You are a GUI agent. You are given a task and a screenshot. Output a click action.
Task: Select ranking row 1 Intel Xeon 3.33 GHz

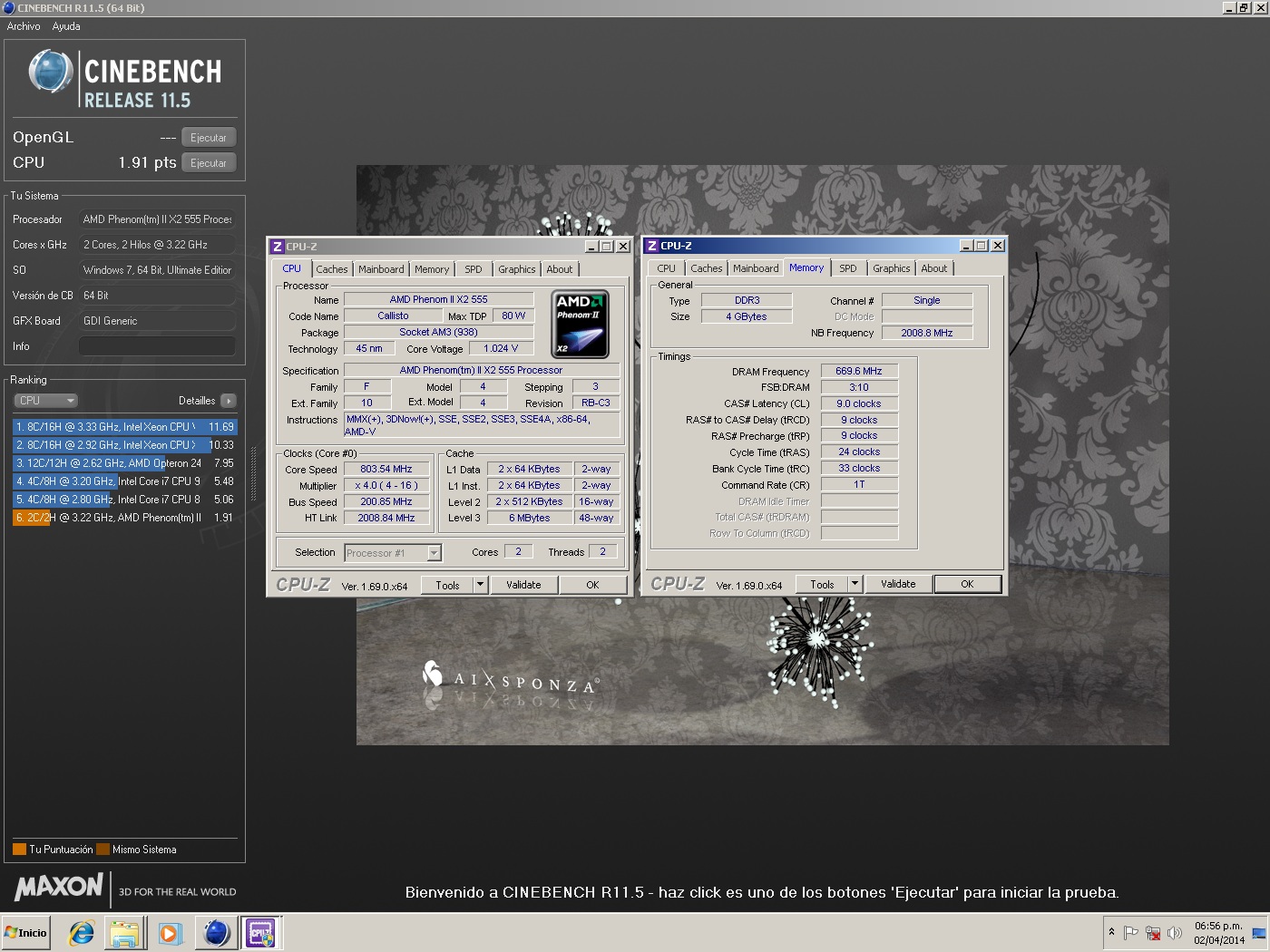[125, 426]
